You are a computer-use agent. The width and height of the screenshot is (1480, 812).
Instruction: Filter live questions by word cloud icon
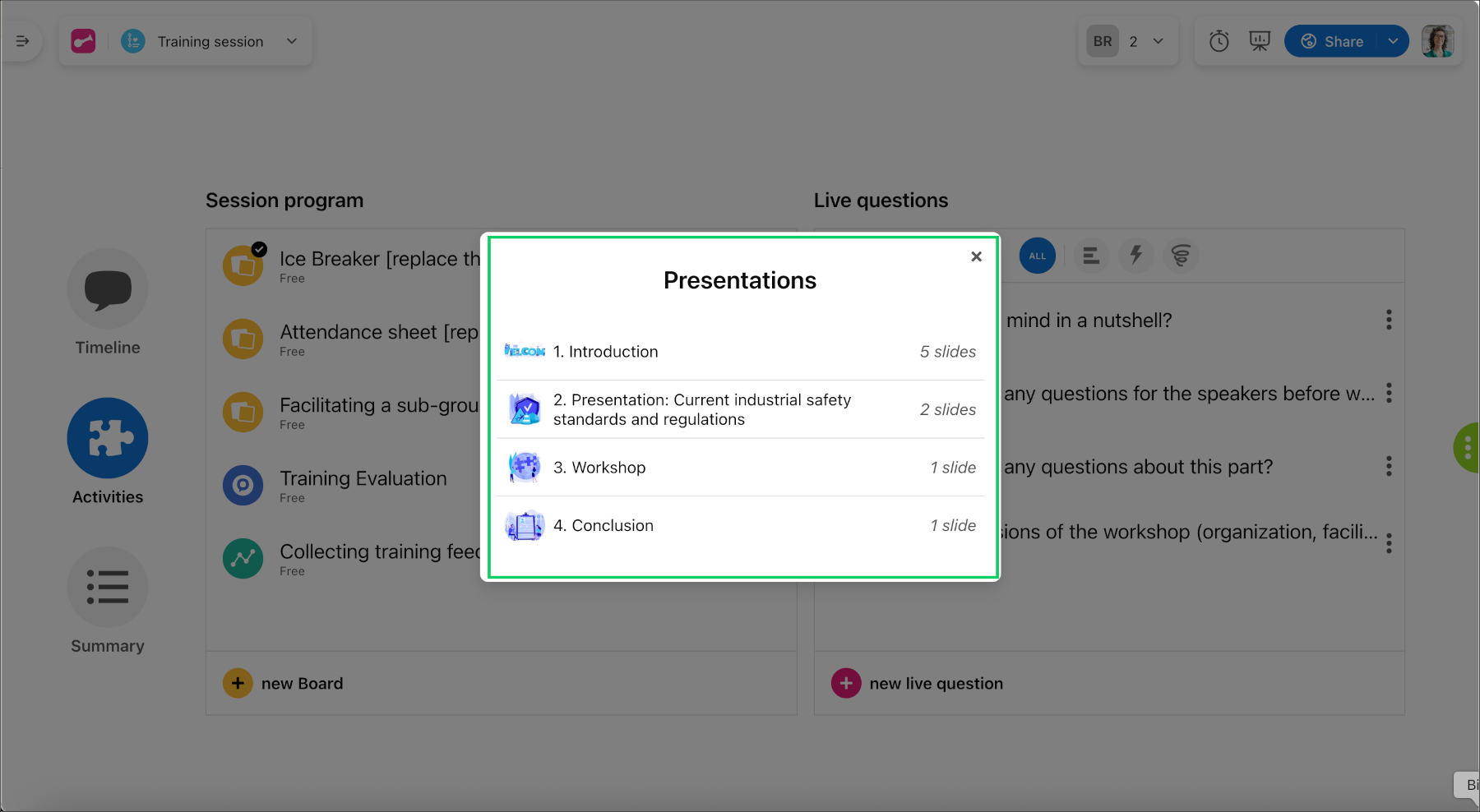pos(1181,256)
